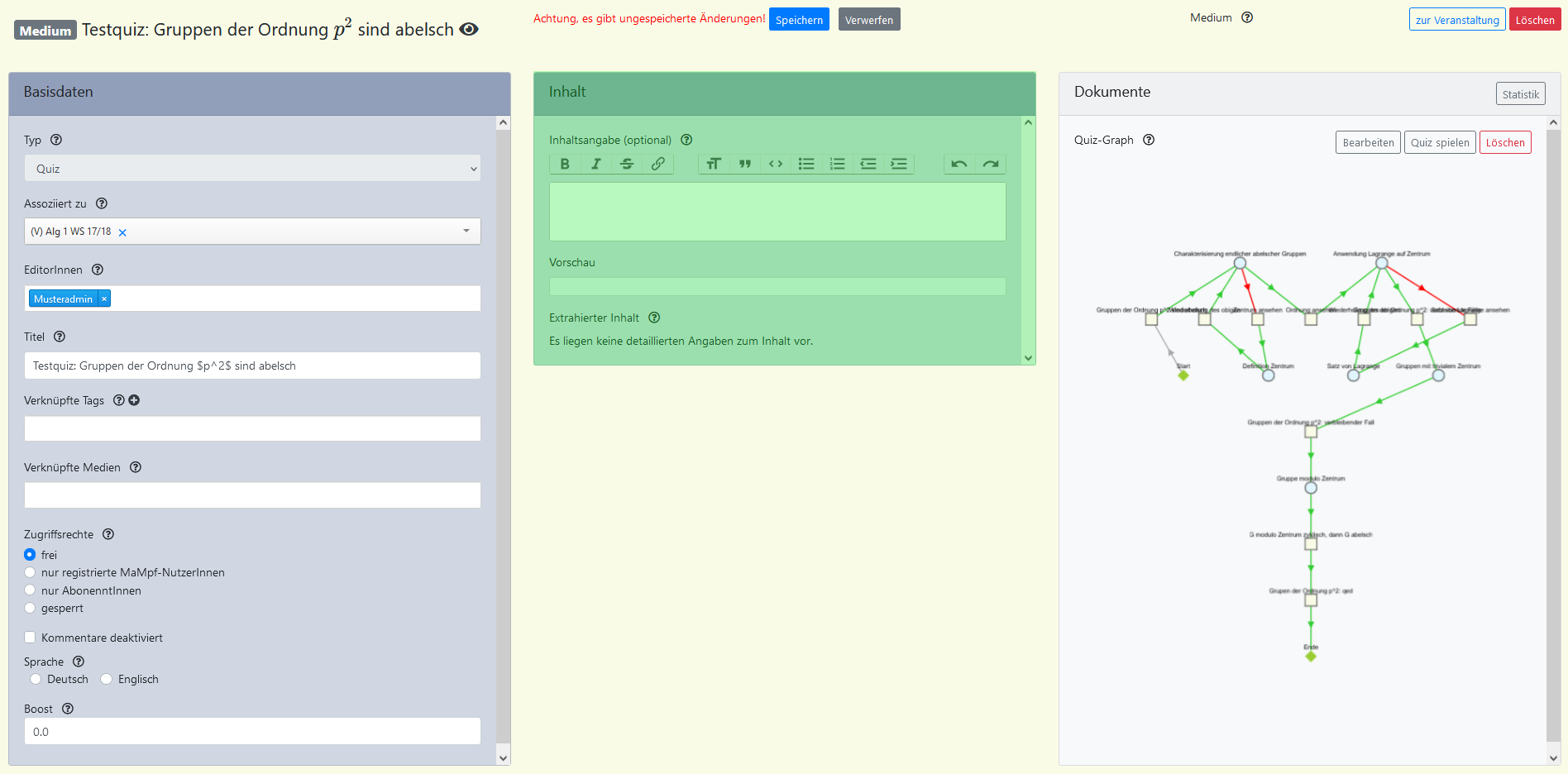Open the Typ dropdown showing Quiz
The width and height of the screenshot is (1568, 774).
tap(252, 169)
